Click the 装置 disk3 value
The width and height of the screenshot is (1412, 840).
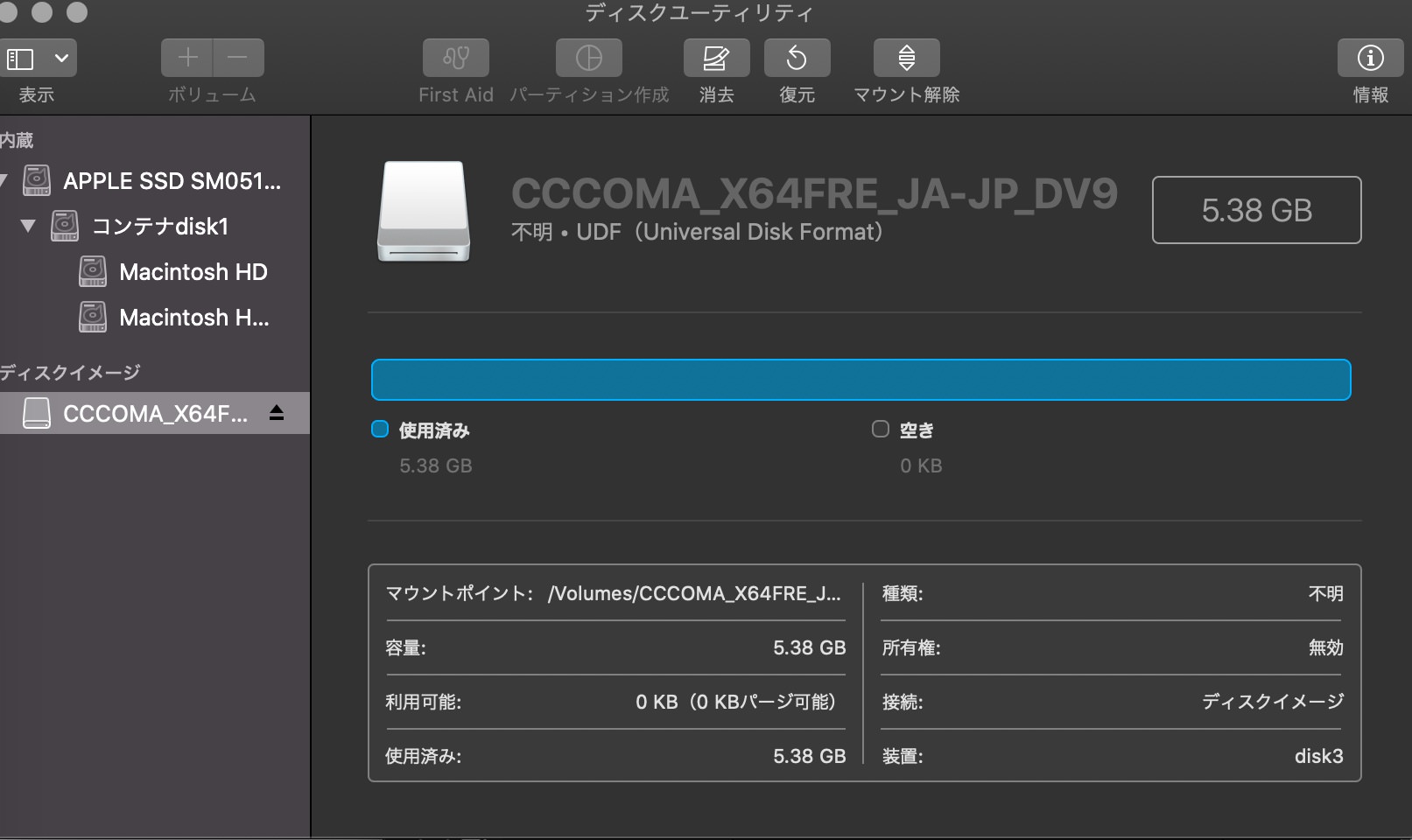tap(1318, 756)
